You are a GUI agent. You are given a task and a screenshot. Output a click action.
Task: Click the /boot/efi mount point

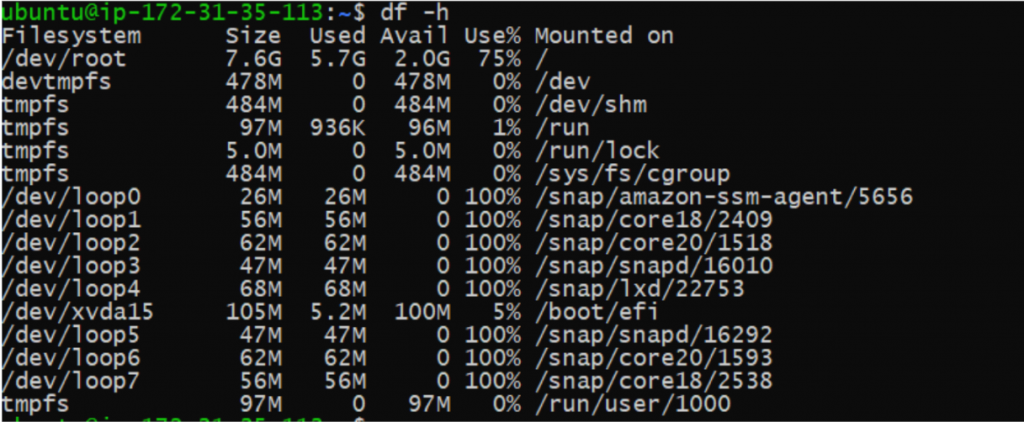598,312
